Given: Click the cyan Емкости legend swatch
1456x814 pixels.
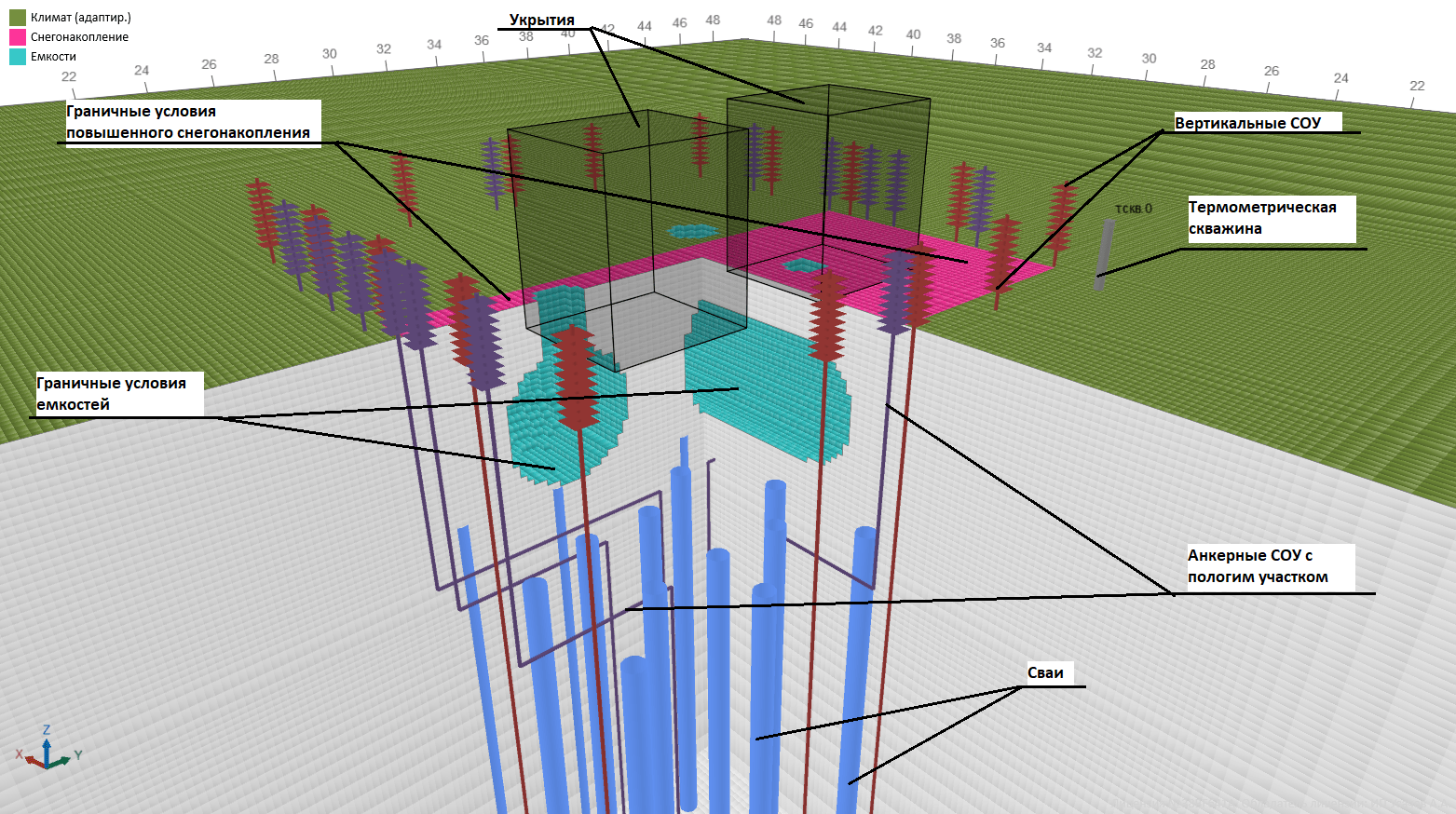Looking at the screenshot, I should 18,57.
